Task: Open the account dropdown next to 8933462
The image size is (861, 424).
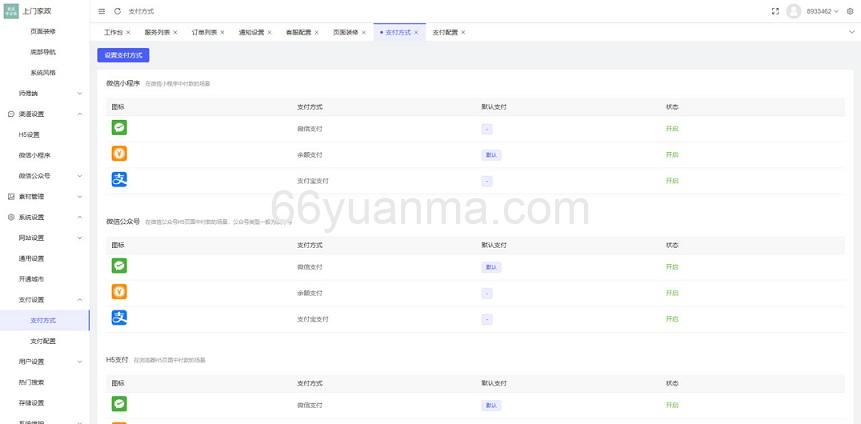Action: pos(836,12)
